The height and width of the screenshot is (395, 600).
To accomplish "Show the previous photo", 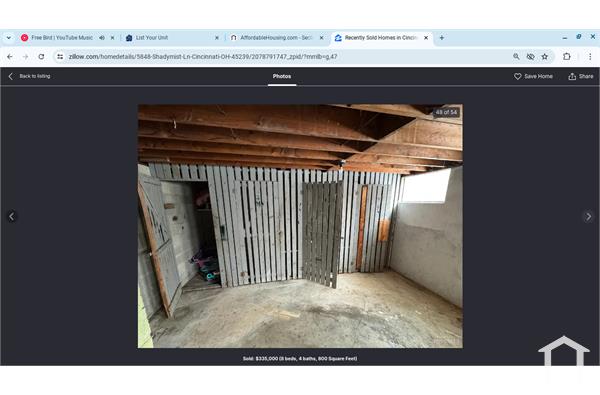I will 11,217.
